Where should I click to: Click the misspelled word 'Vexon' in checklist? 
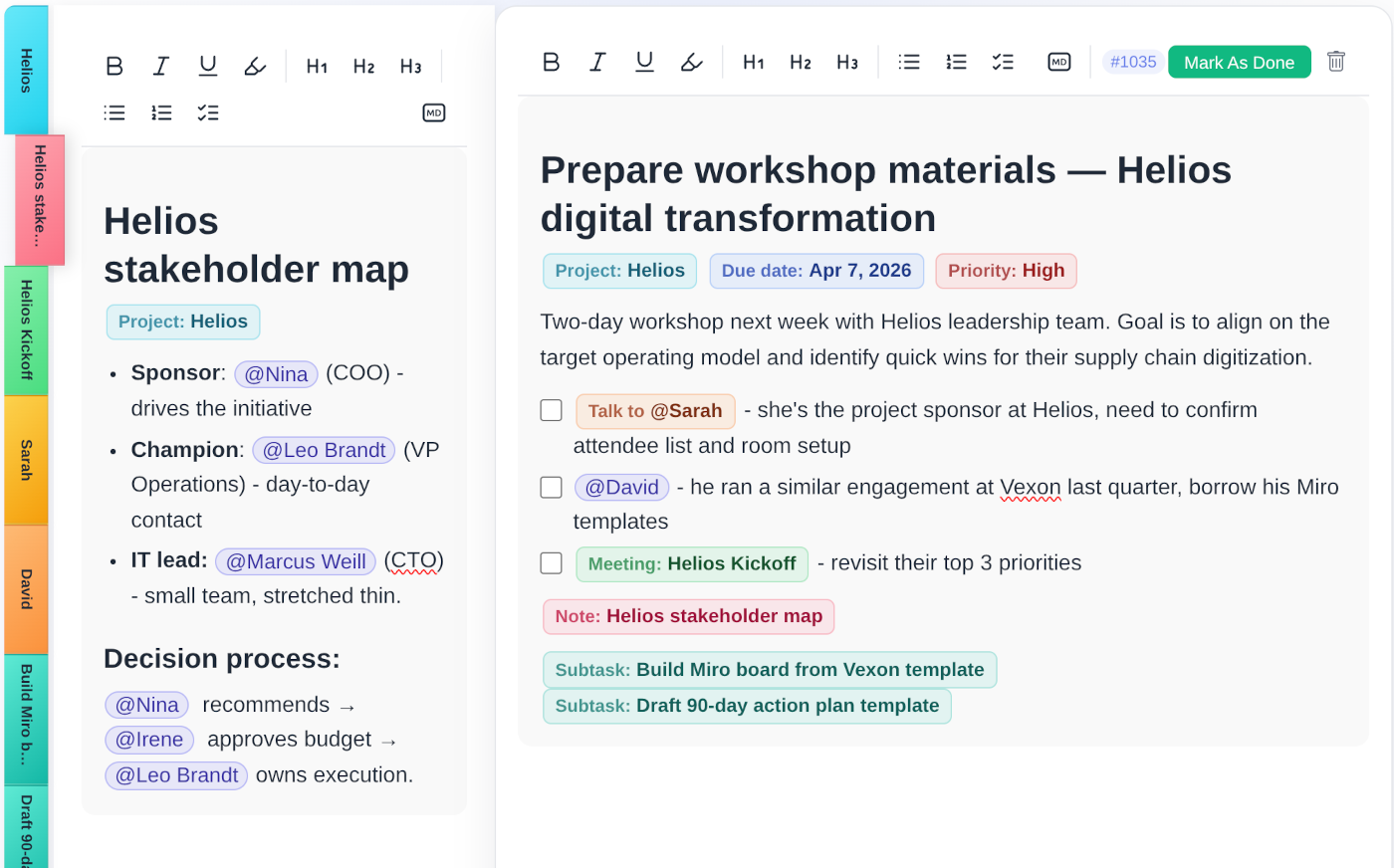(x=1031, y=487)
